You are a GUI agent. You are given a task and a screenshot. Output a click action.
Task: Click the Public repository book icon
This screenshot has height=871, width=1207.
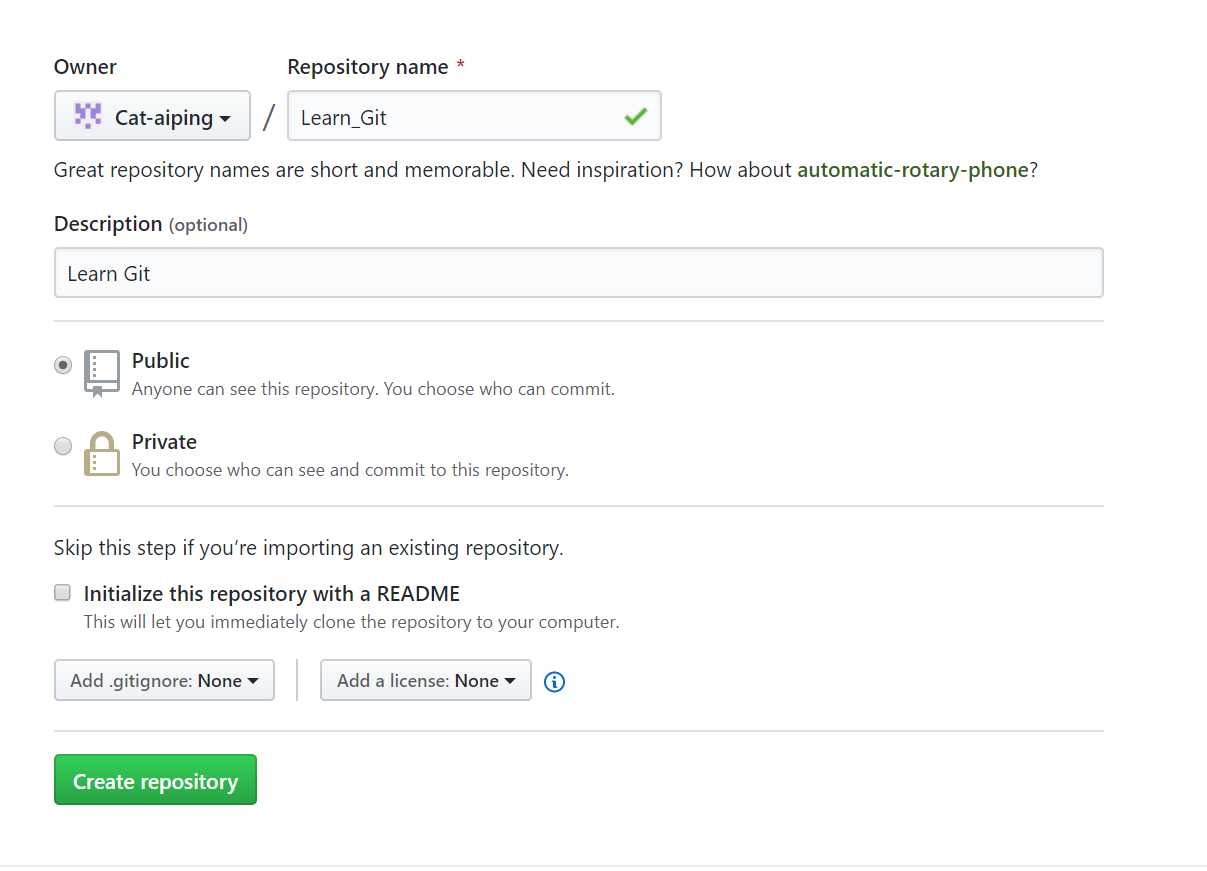click(101, 374)
